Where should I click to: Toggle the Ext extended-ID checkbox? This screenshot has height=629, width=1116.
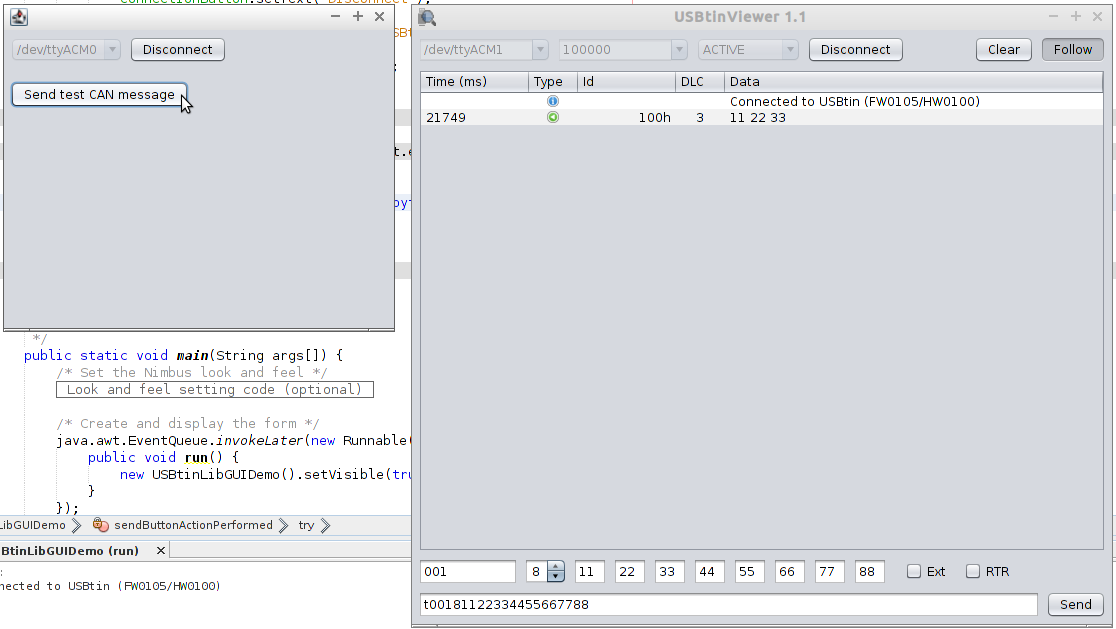tap(914, 571)
